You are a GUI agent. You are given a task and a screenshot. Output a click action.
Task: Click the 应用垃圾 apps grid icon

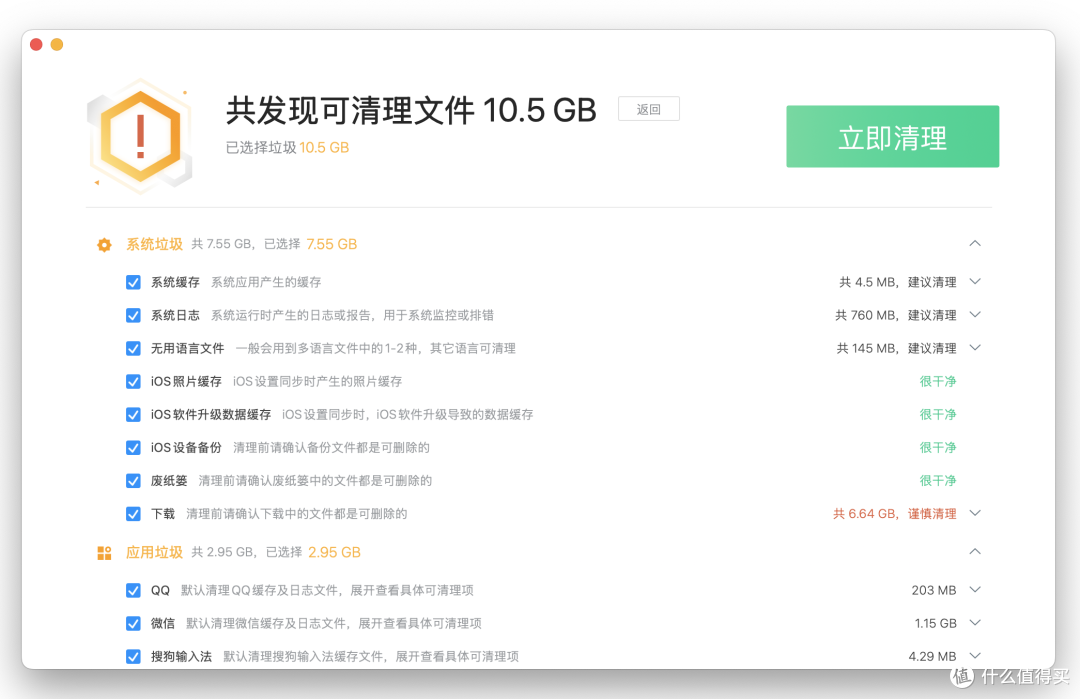104,553
